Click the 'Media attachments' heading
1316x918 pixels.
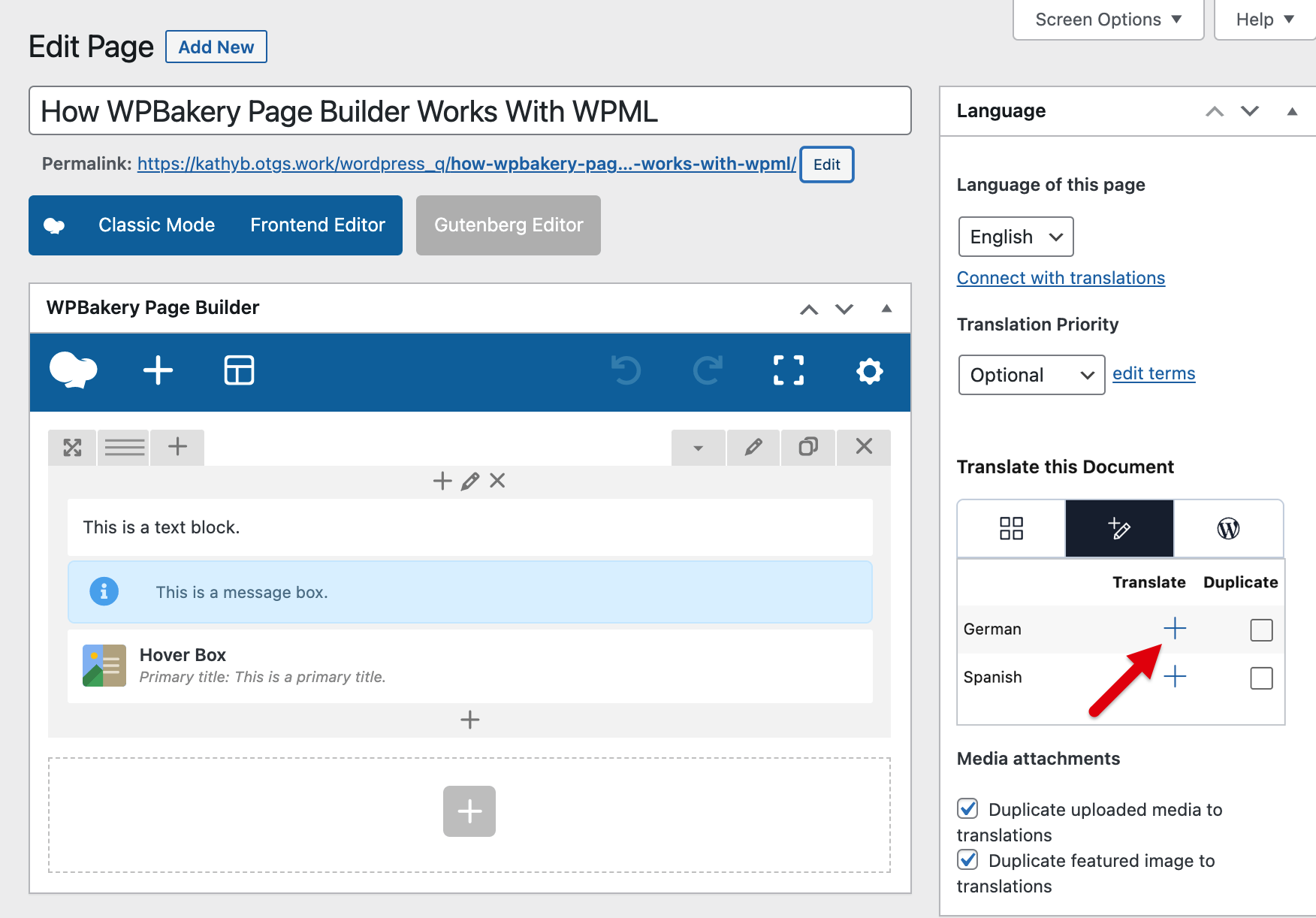(1038, 759)
